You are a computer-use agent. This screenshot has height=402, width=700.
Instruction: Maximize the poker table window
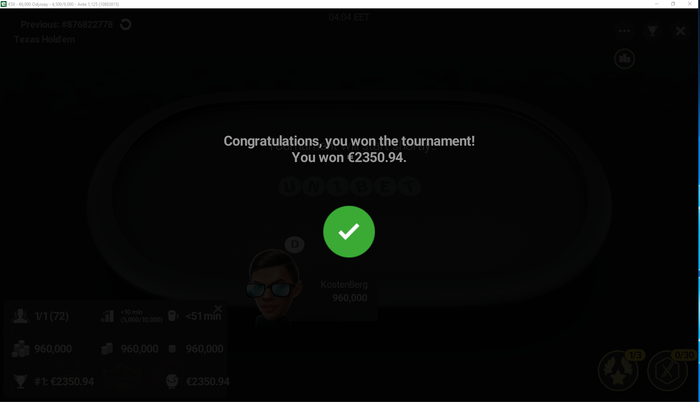coord(673,4)
